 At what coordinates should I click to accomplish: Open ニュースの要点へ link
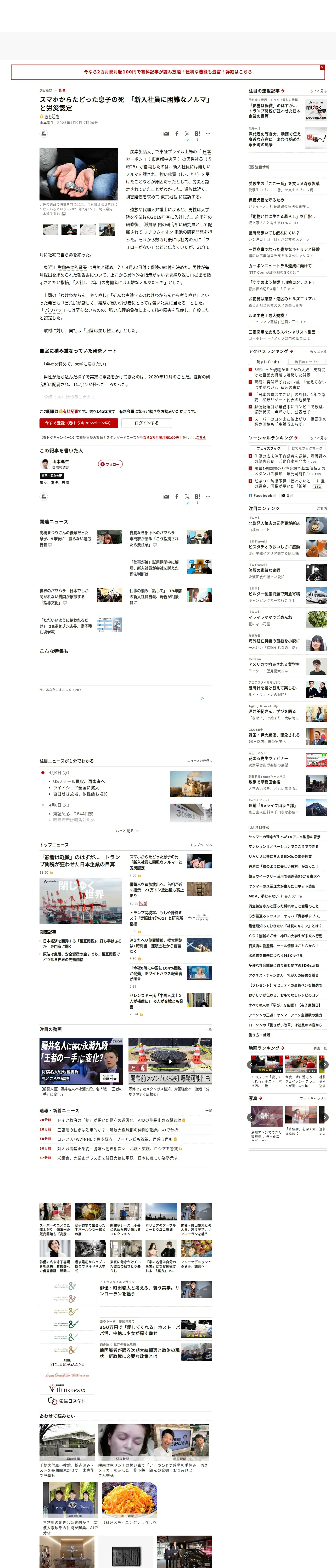(199, 761)
